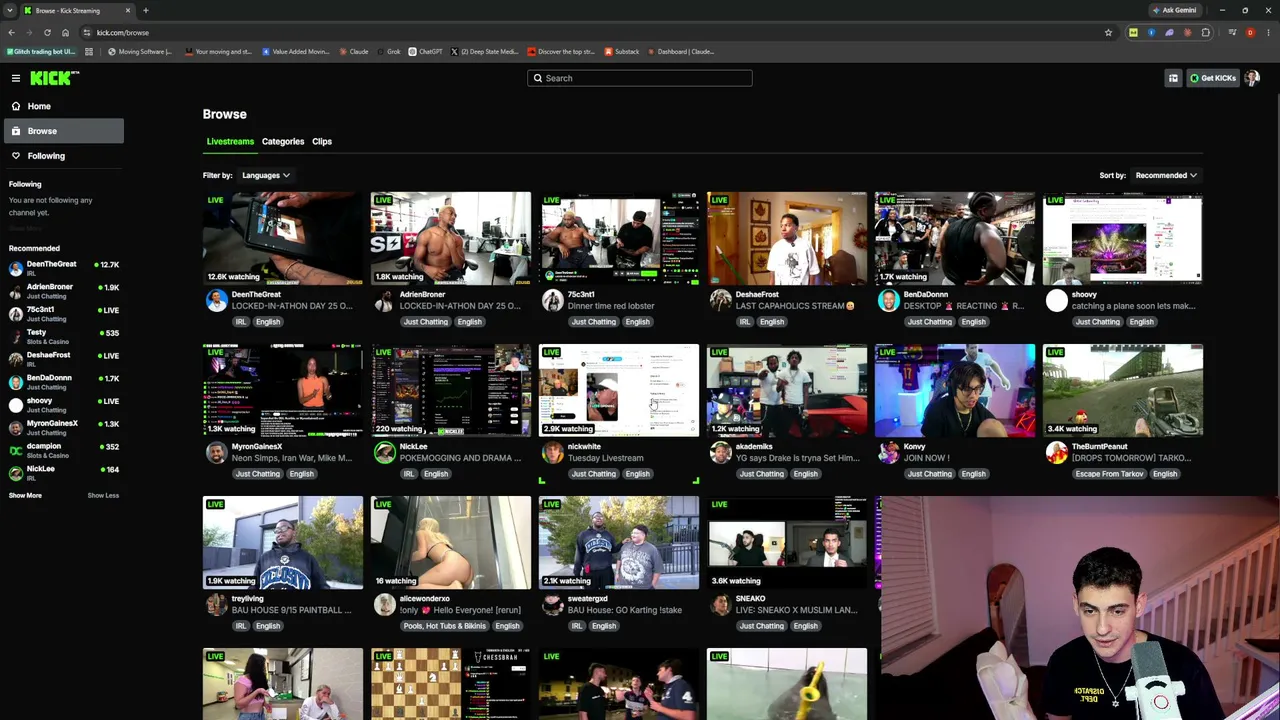Screen dimensions: 1280x720
Task: Switch to the Livestreams tab
Action: click(230, 142)
